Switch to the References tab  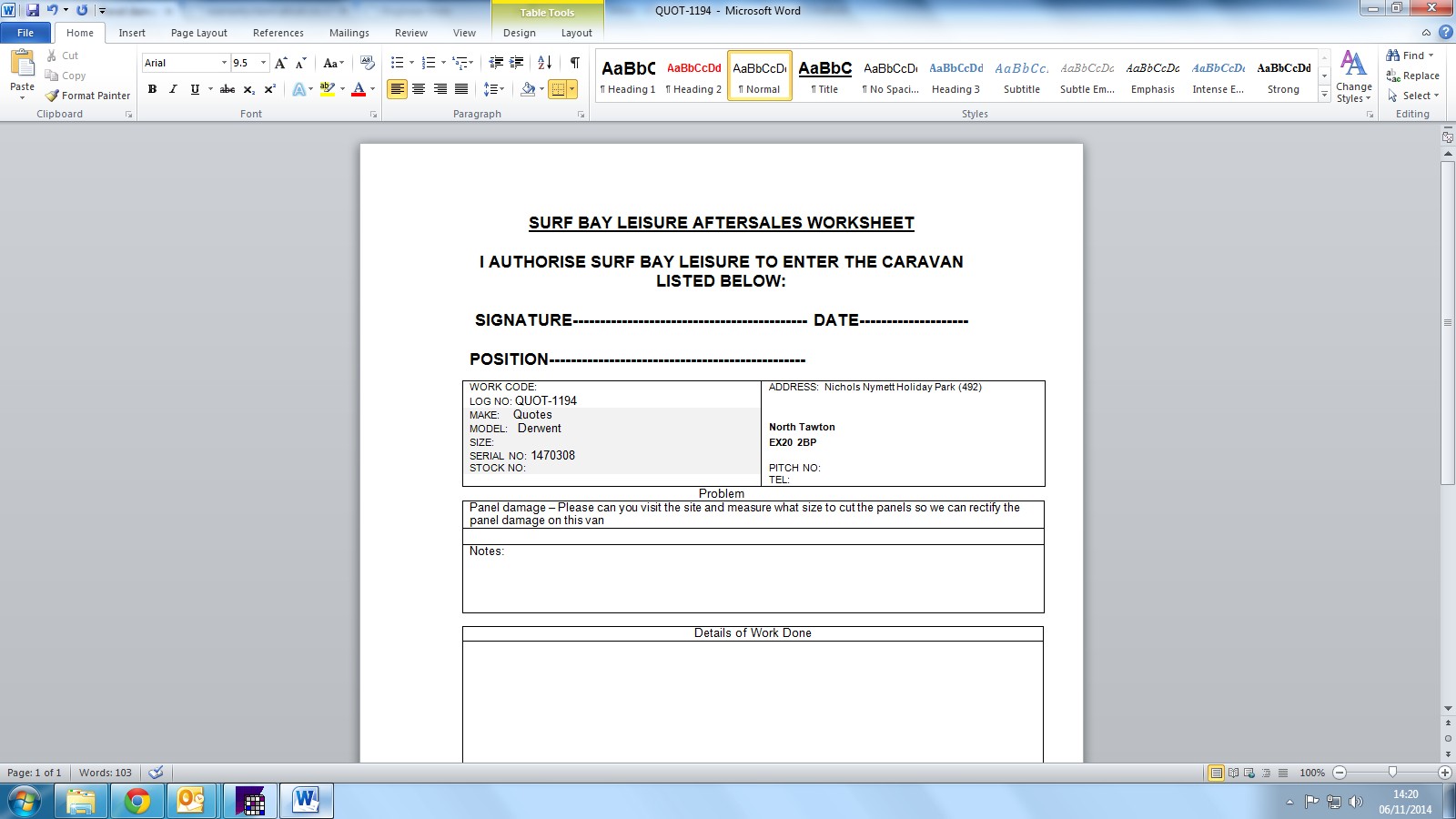278,33
